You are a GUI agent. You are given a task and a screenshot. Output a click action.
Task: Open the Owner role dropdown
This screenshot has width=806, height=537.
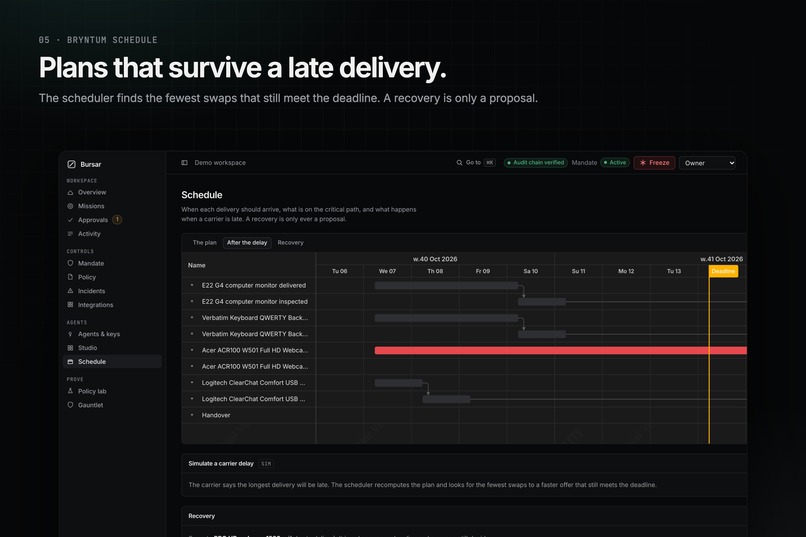(707, 163)
